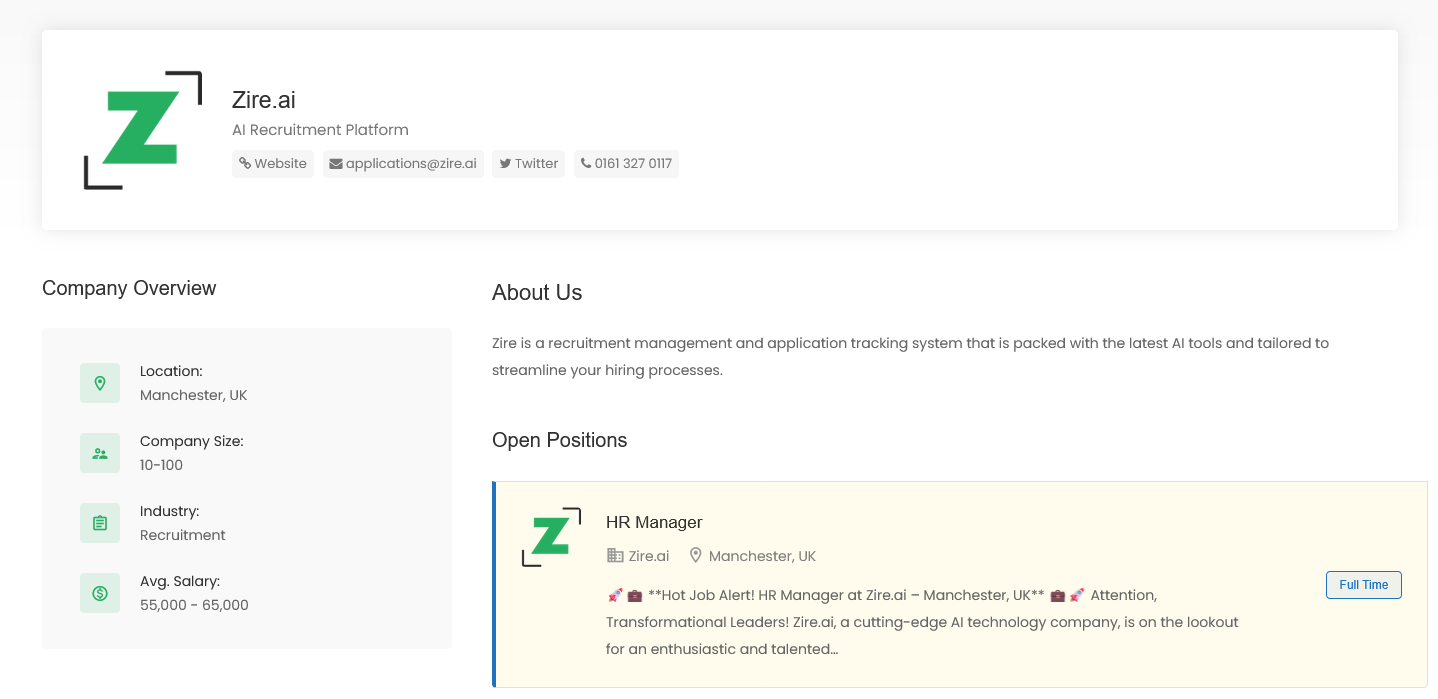1438x699 pixels.
Task: Open the Twitter profile link
Action: pos(528,164)
